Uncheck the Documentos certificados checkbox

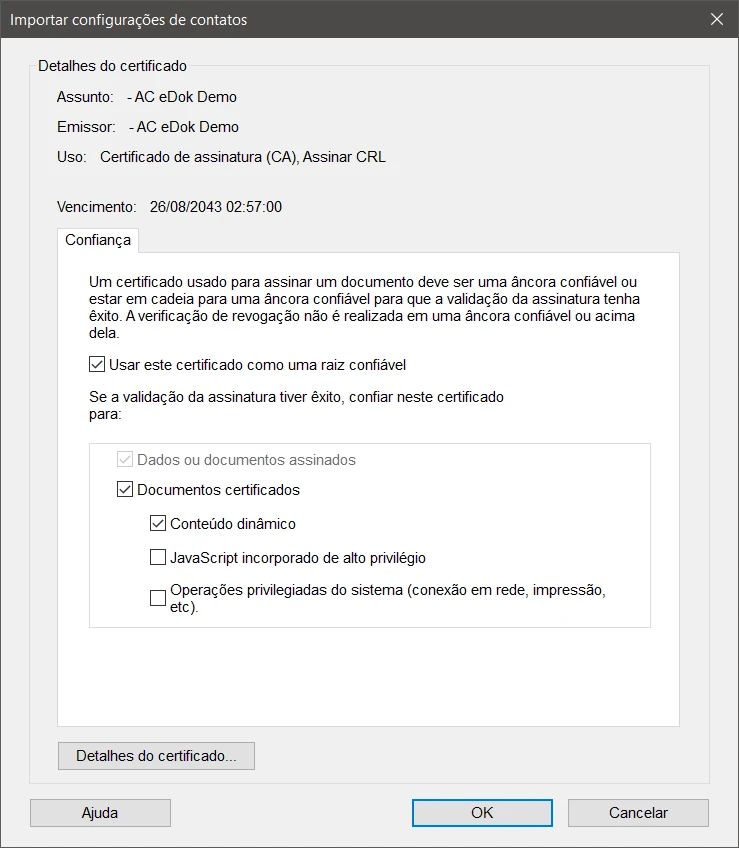pos(125,490)
